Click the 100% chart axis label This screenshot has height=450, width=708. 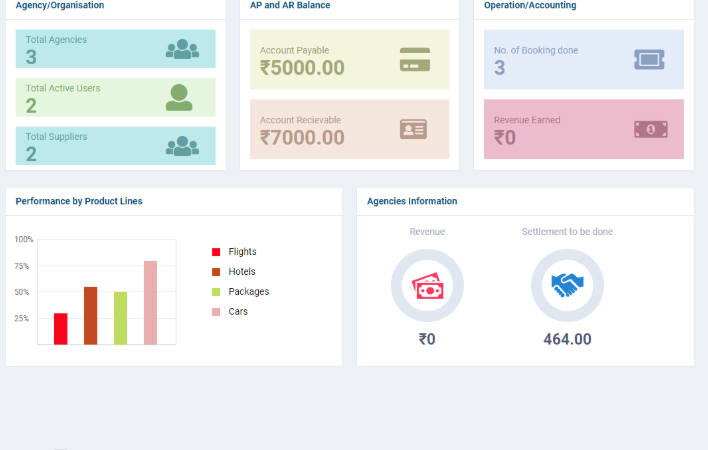coord(23,239)
